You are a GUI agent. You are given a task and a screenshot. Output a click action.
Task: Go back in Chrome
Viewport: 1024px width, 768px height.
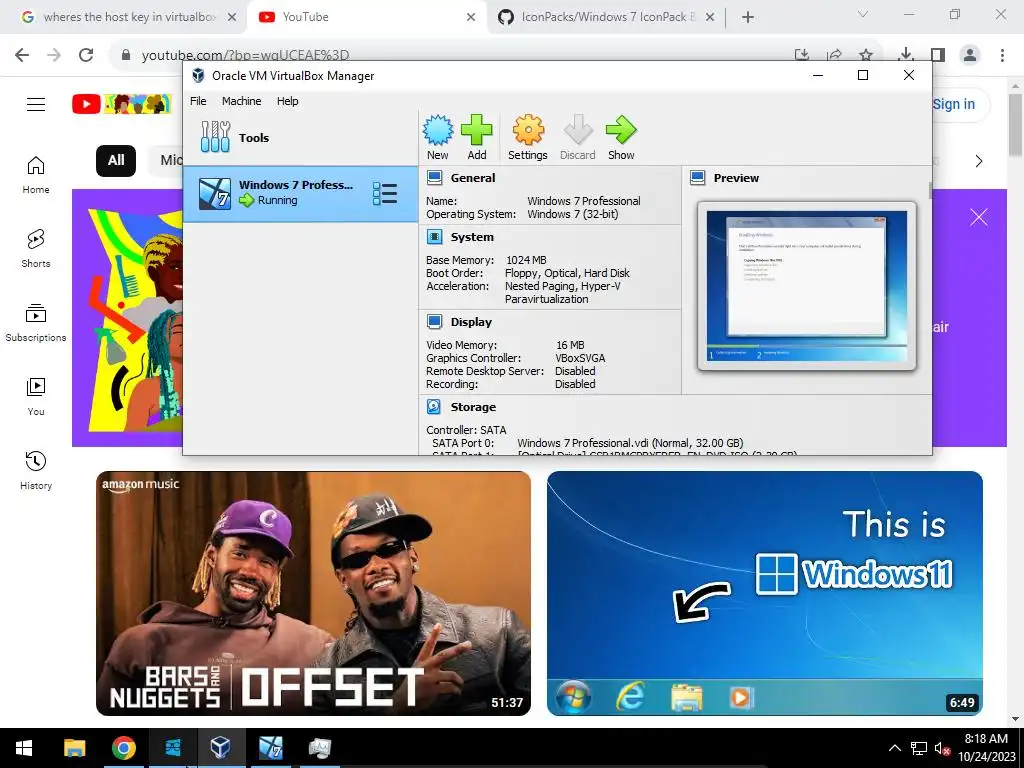click(22, 55)
